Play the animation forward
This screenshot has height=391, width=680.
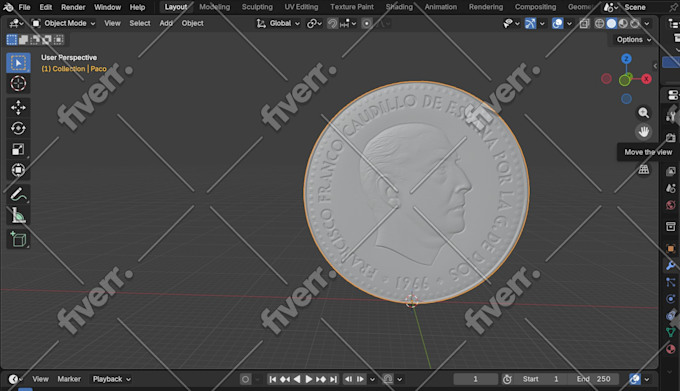pyautogui.click(x=309, y=379)
